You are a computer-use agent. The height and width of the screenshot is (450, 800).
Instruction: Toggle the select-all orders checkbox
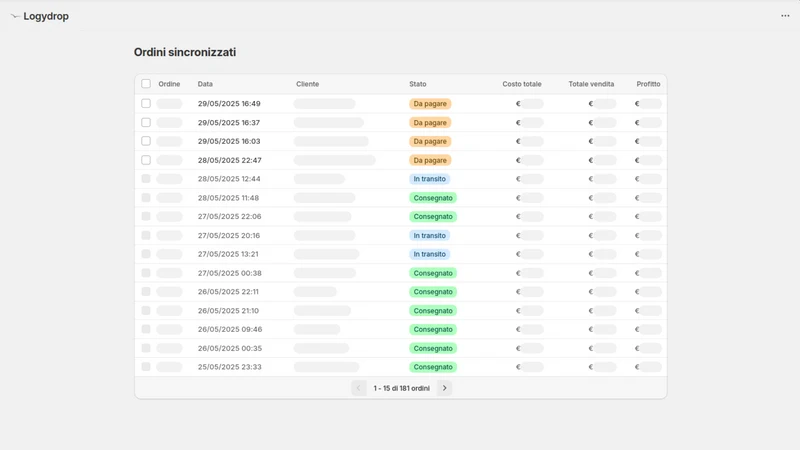click(146, 84)
